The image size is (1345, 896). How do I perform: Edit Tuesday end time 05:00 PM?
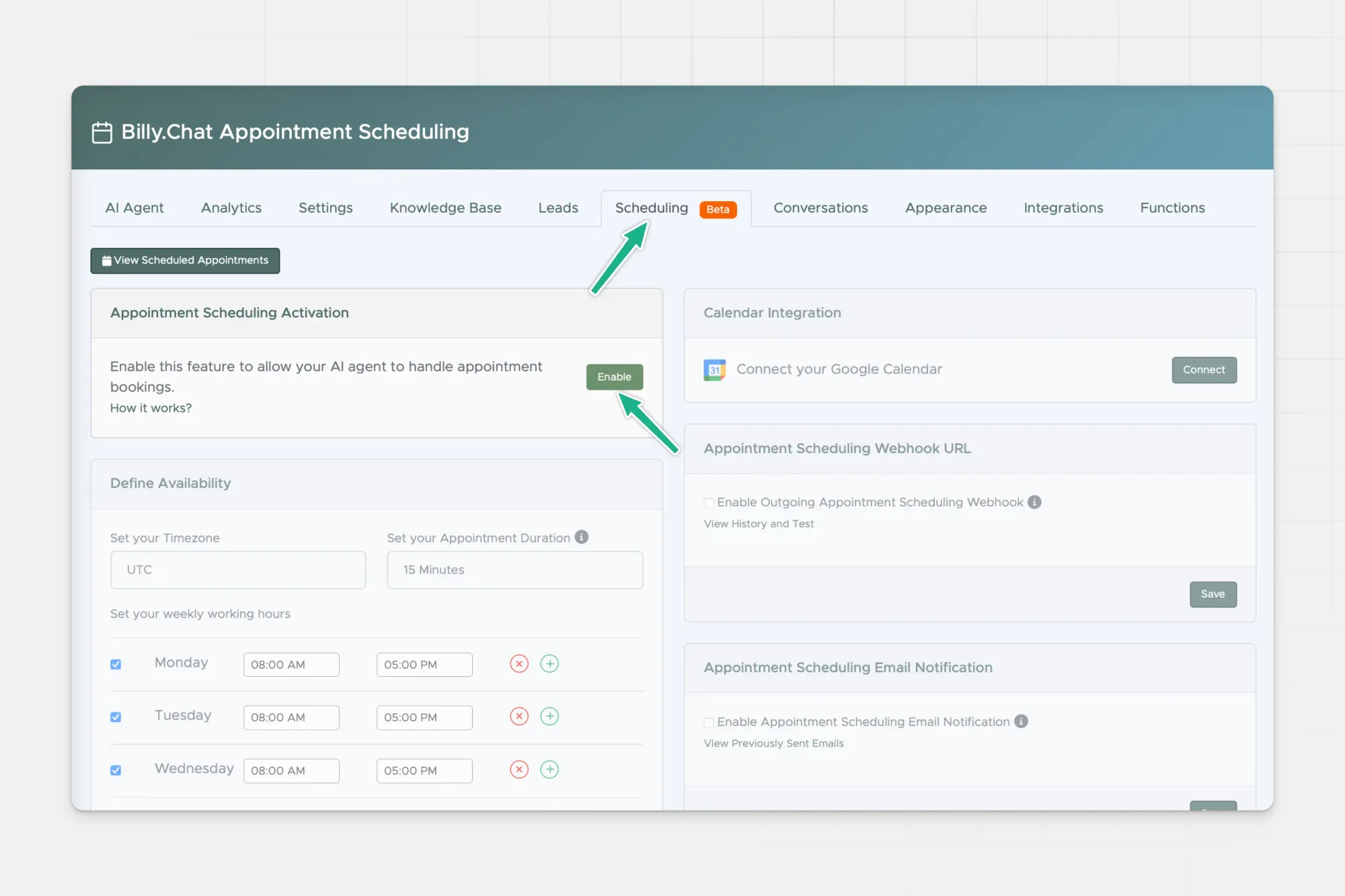(x=424, y=717)
